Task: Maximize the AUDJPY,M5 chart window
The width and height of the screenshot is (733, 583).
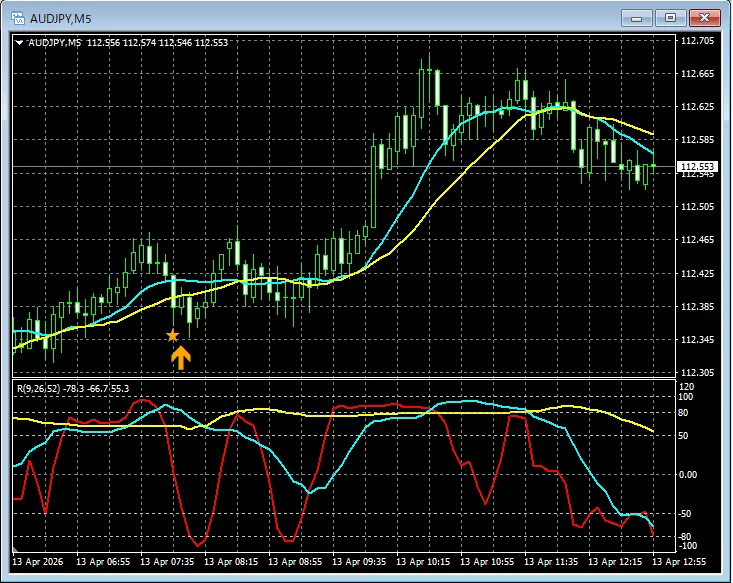Action: pos(670,17)
